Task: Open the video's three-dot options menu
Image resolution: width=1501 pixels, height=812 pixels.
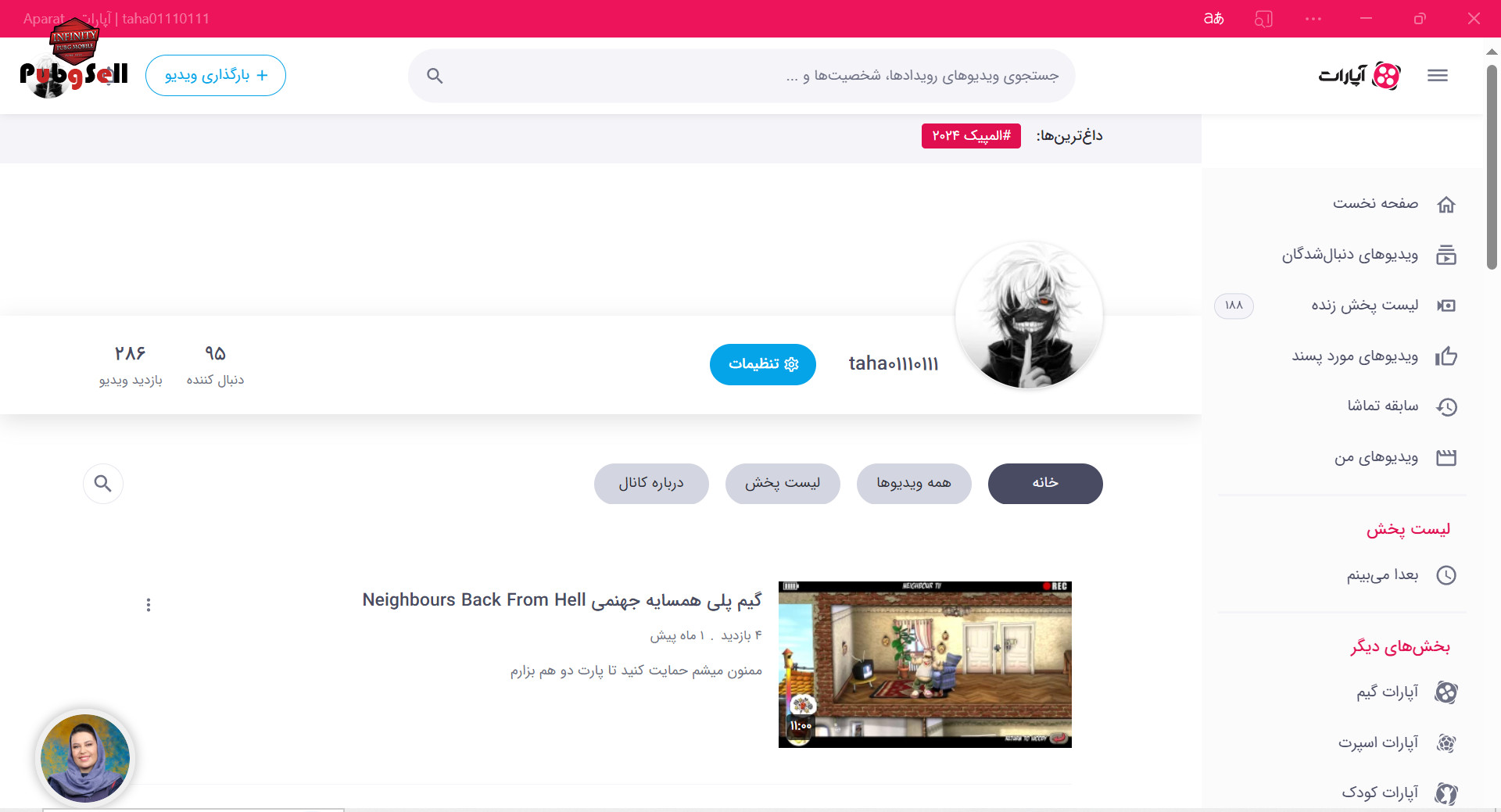Action: 149,605
